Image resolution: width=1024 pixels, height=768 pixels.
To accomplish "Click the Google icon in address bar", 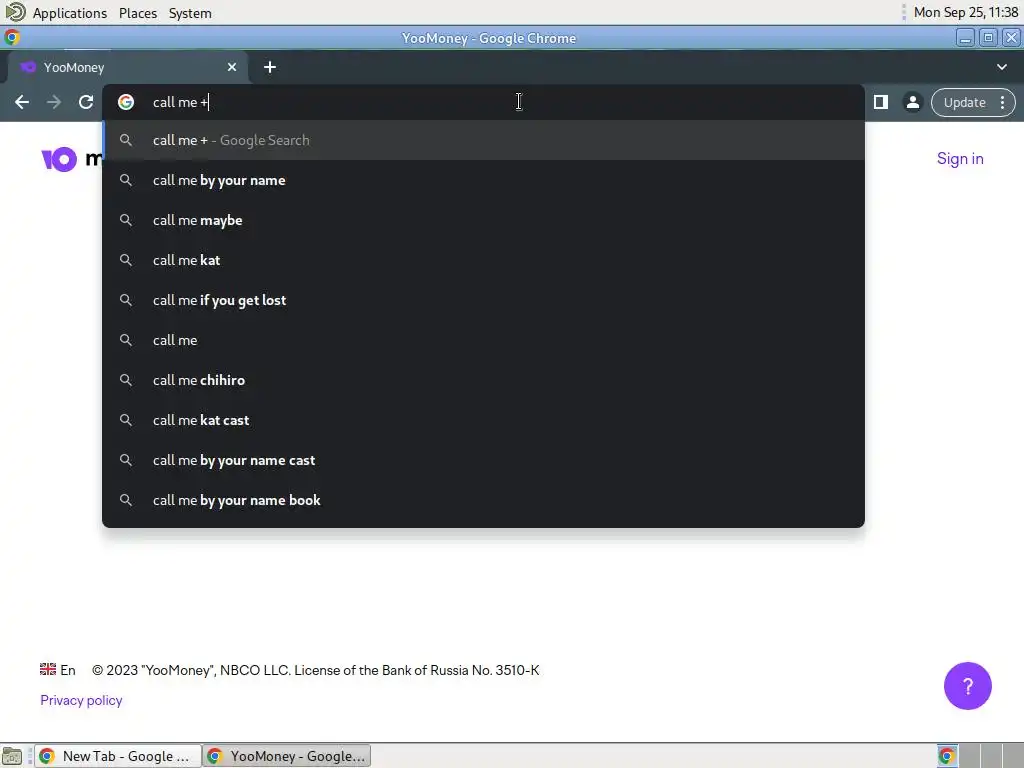I will click(x=126, y=102).
